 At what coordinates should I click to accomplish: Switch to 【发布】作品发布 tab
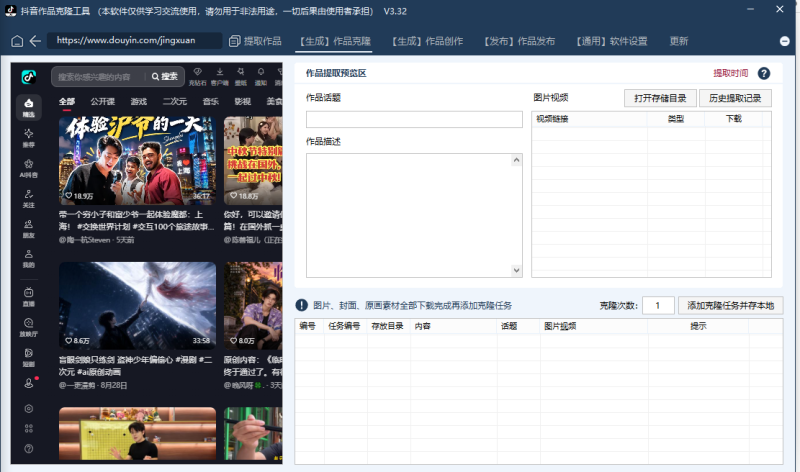coord(519,41)
